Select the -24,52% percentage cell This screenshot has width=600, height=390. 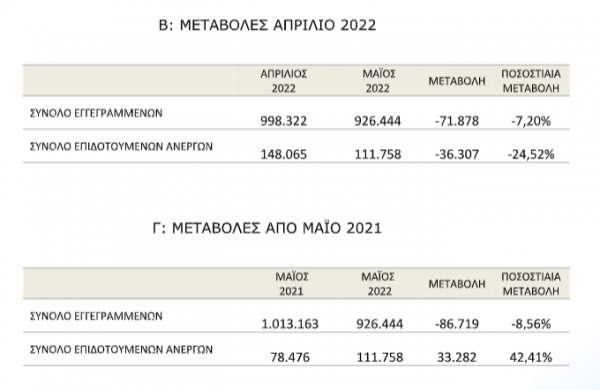click(531, 155)
